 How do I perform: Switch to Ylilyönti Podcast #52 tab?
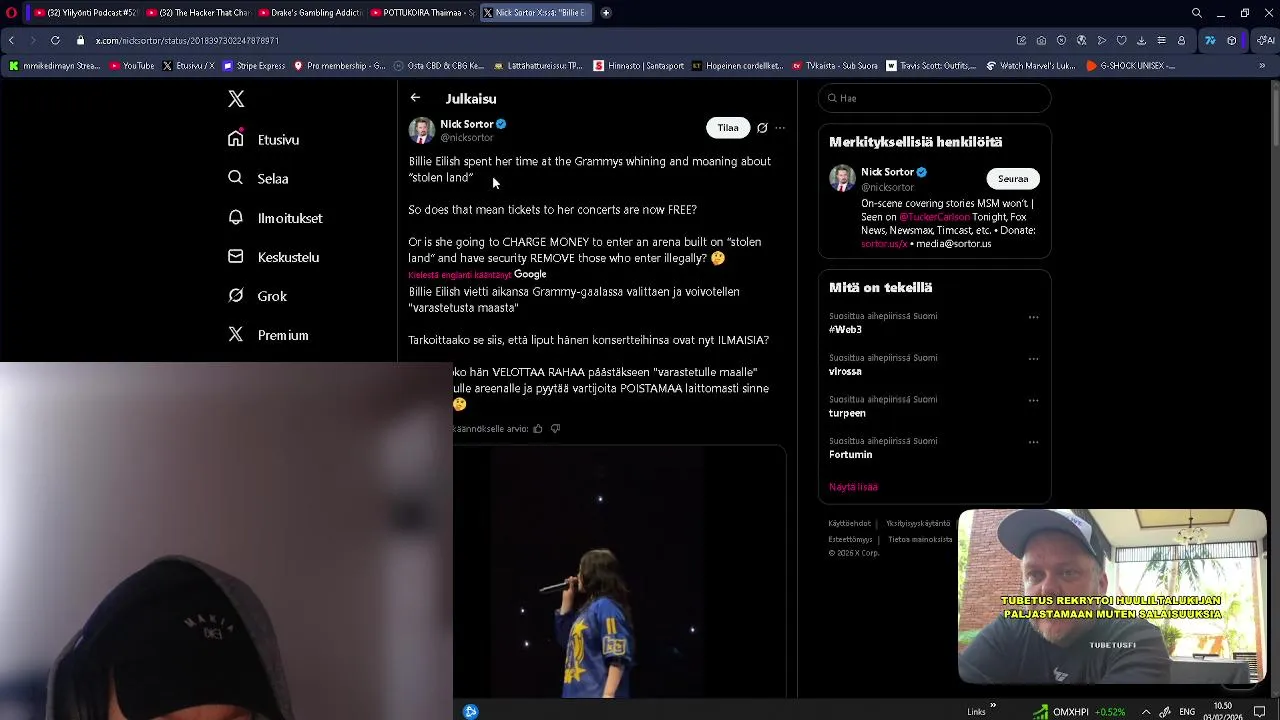(85, 13)
